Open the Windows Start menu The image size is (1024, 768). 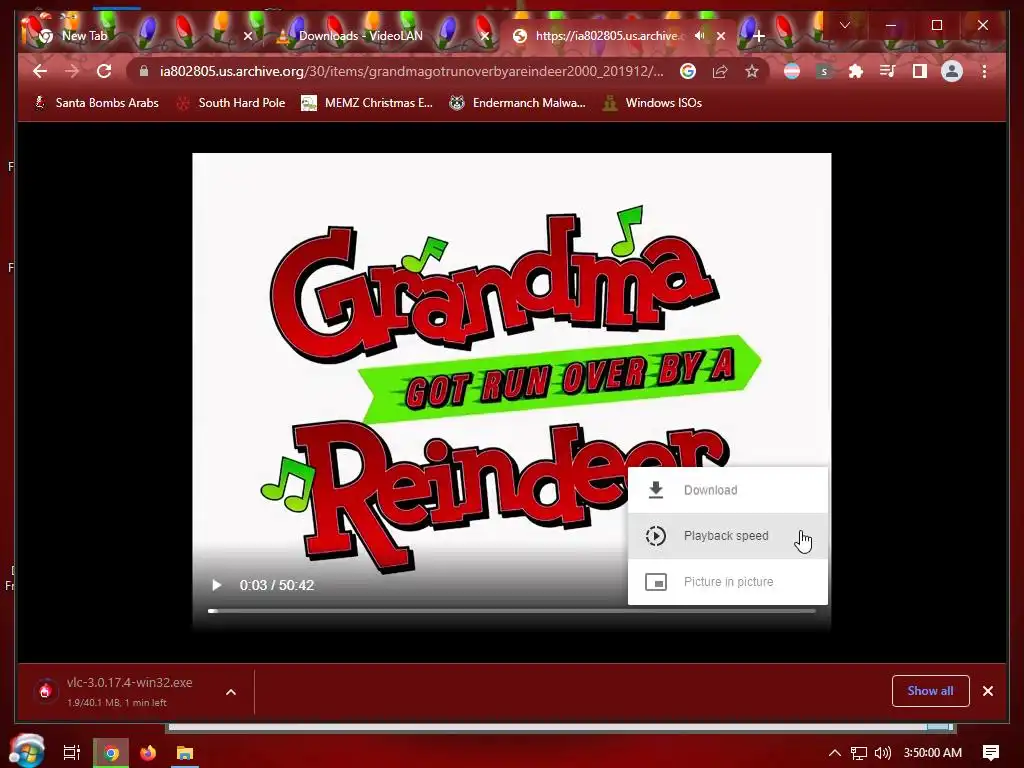pyautogui.click(x=27, y=751)
